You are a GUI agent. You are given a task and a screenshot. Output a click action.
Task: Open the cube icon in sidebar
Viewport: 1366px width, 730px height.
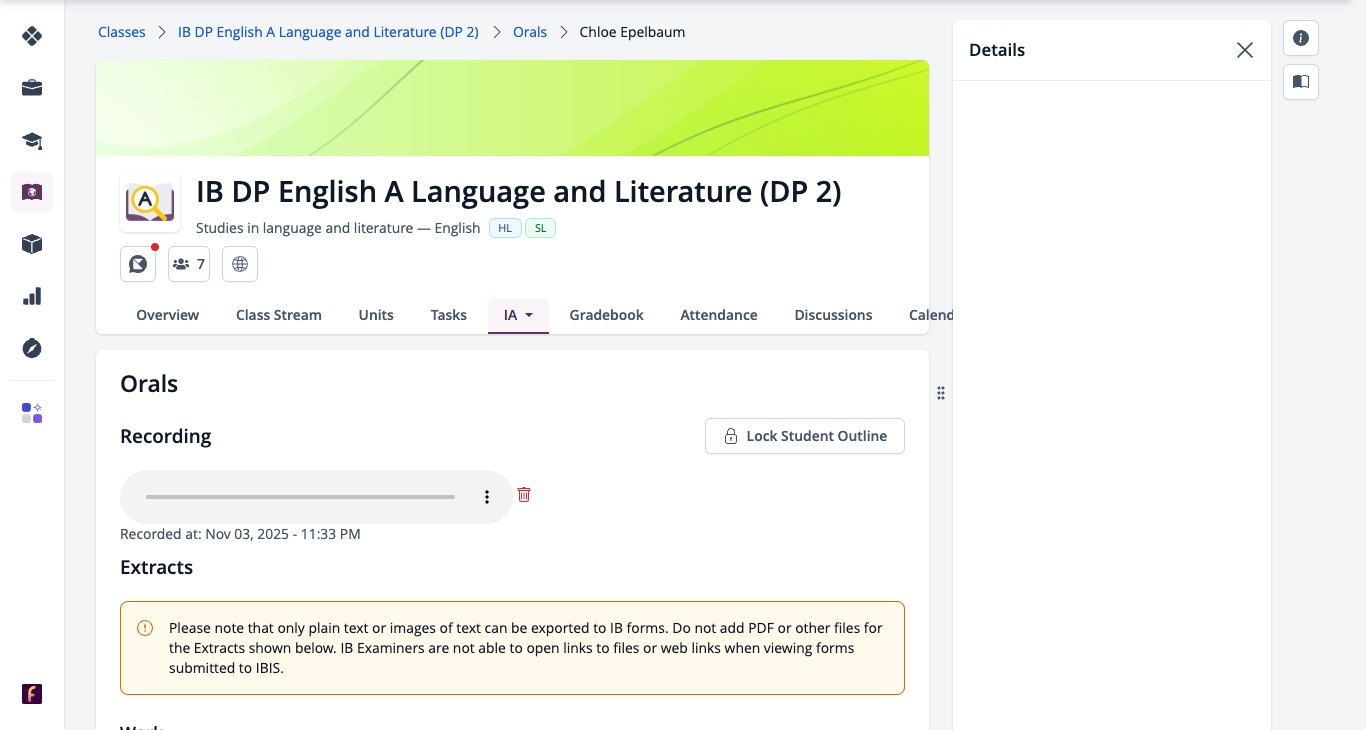click(32, 244)
